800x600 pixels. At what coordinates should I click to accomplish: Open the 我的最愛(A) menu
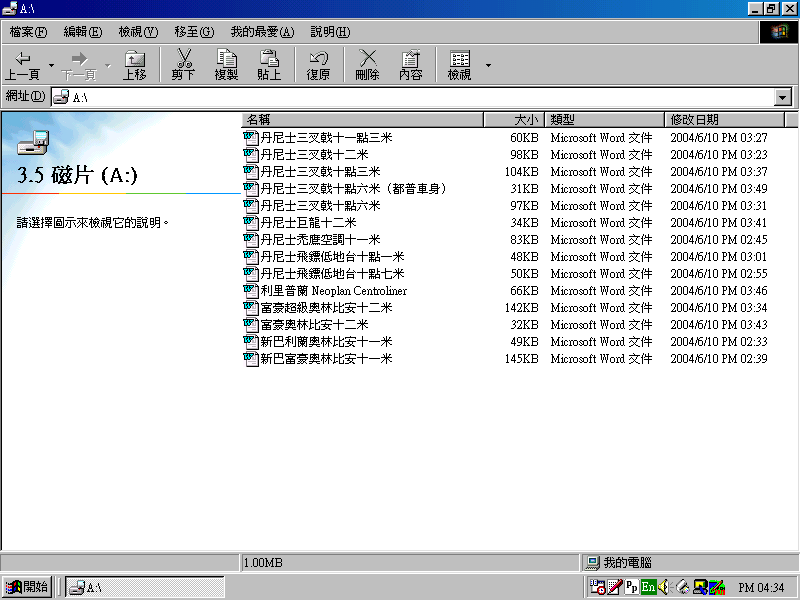(x=262, y=32)
